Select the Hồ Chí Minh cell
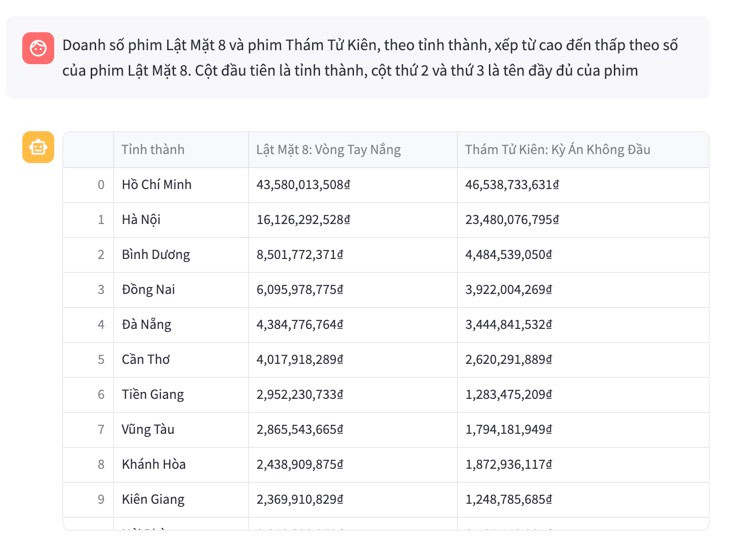Image resolution: width=742 pixels, height=543 pixels. (x=157, y=185)
